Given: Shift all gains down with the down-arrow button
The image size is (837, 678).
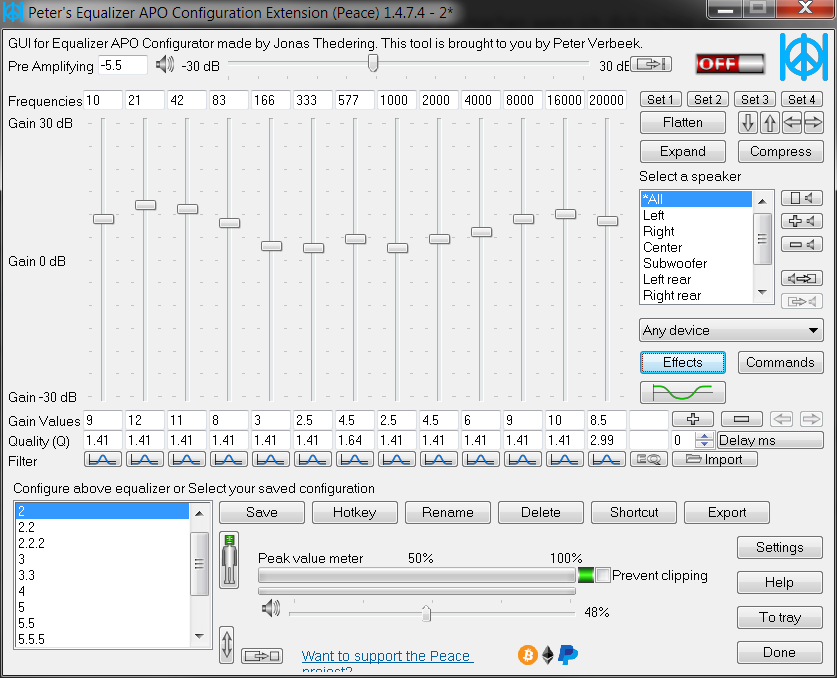Looking at the screenshot, I should point(748,123).
